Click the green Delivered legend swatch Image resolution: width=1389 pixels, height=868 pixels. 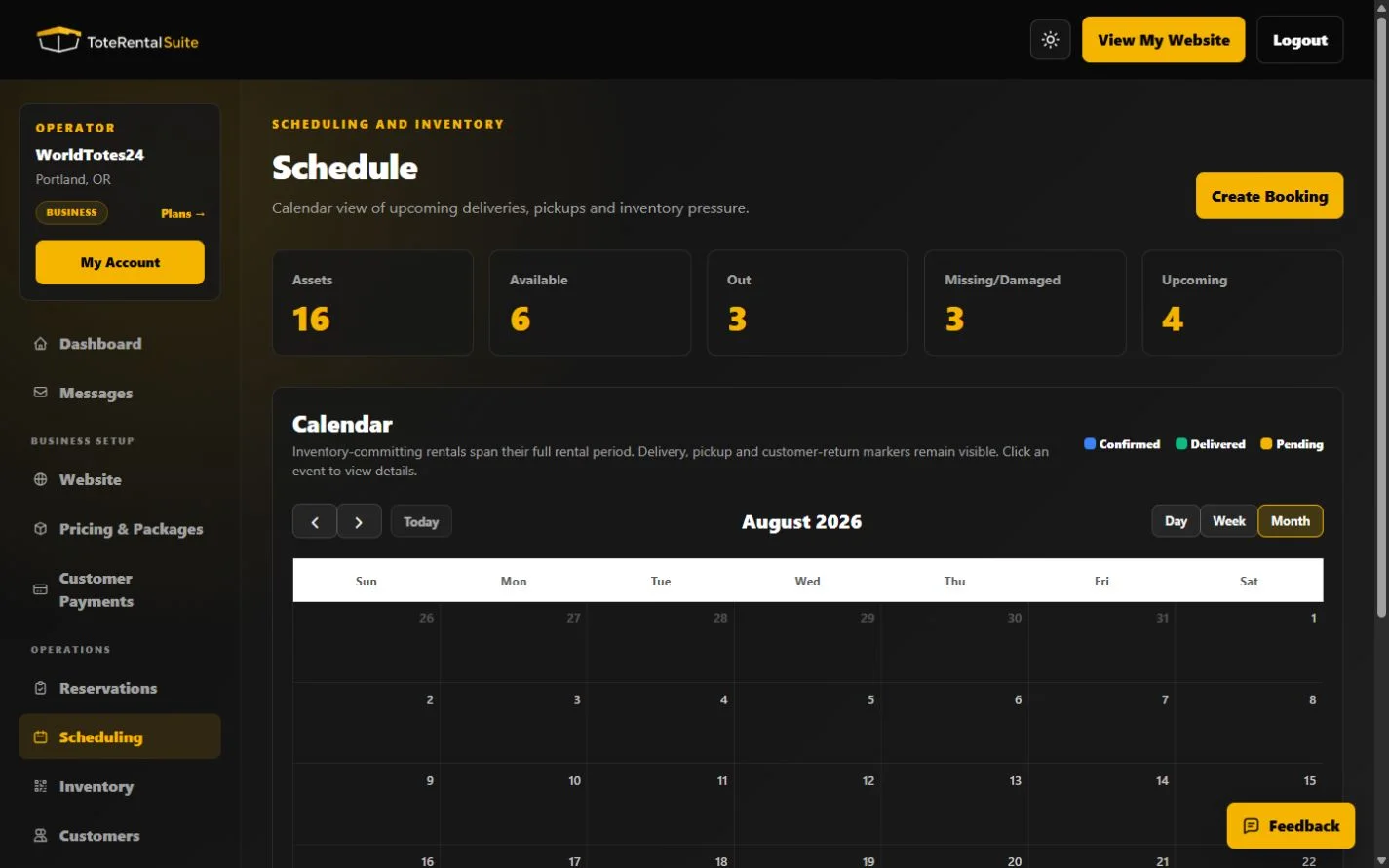click(1181, 443)
